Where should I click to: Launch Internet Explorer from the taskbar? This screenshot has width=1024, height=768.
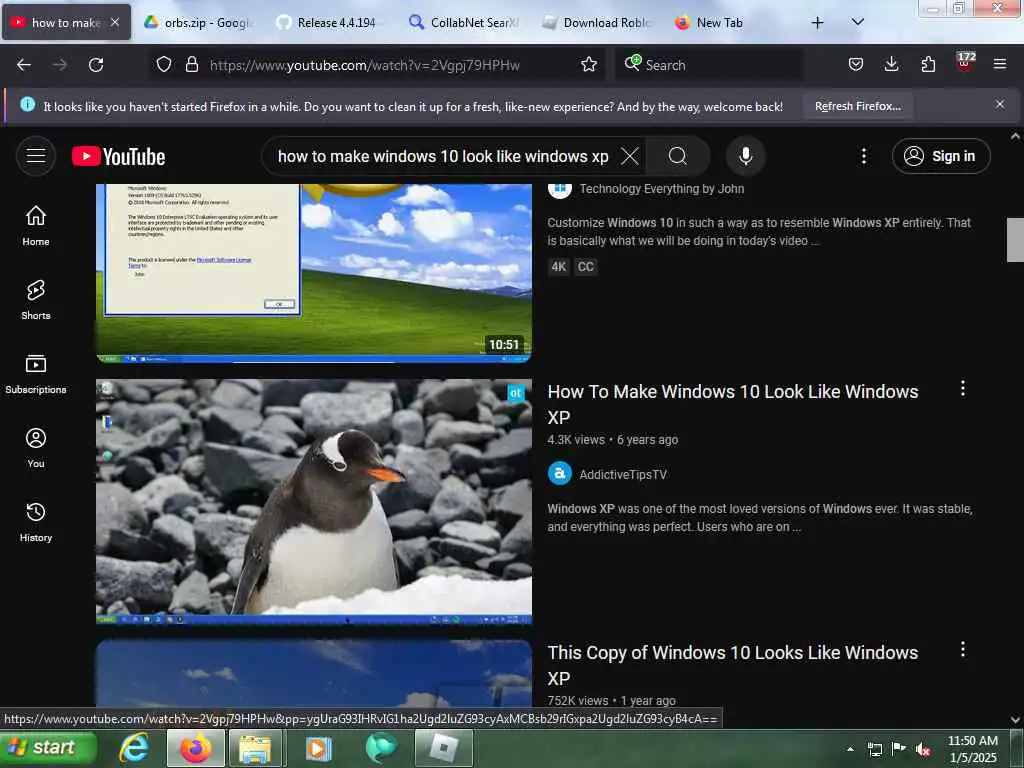pyautogui.click(x=134, y=748)
